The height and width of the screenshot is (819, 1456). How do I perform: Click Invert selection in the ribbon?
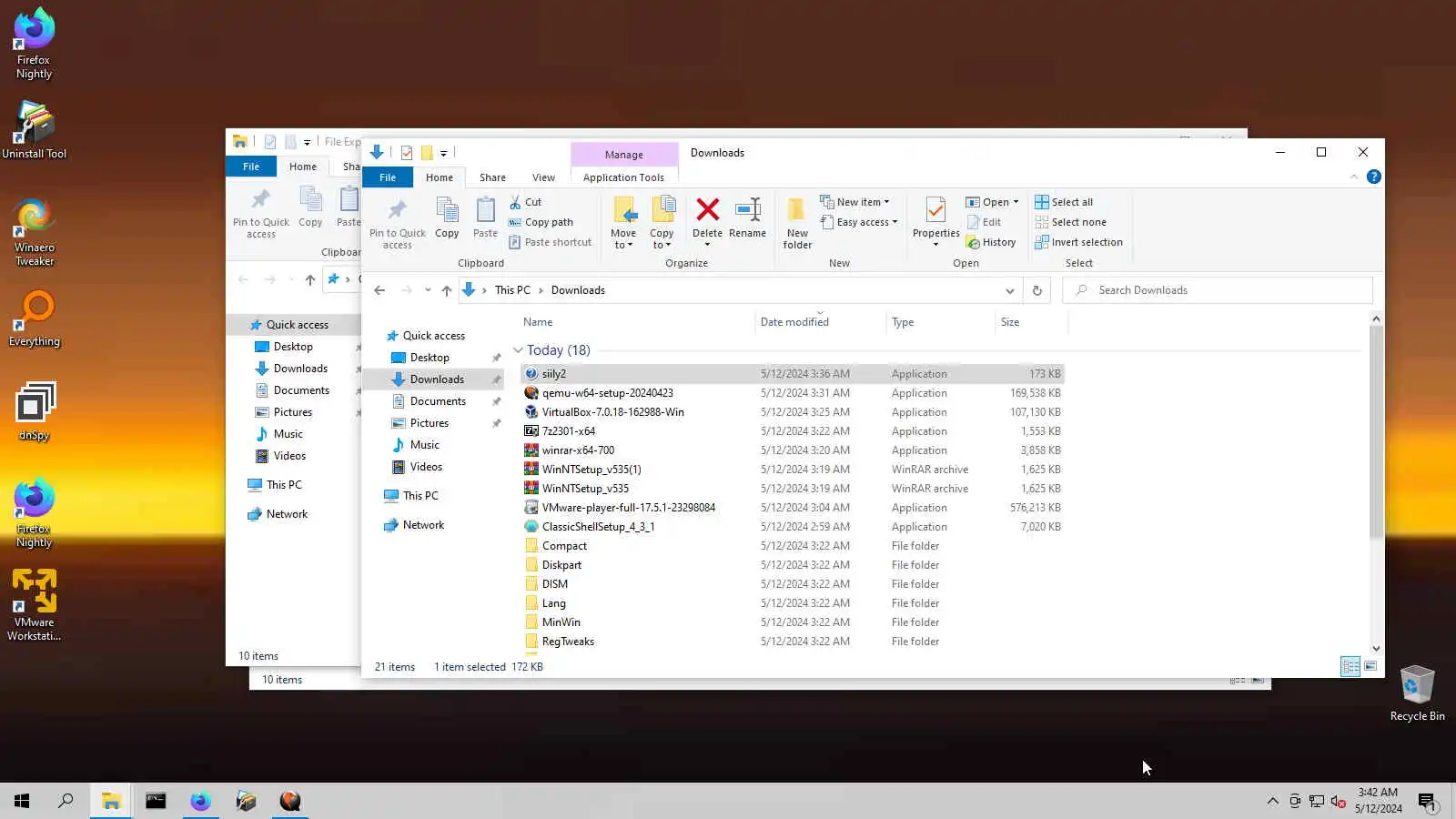coord(1079,242)
